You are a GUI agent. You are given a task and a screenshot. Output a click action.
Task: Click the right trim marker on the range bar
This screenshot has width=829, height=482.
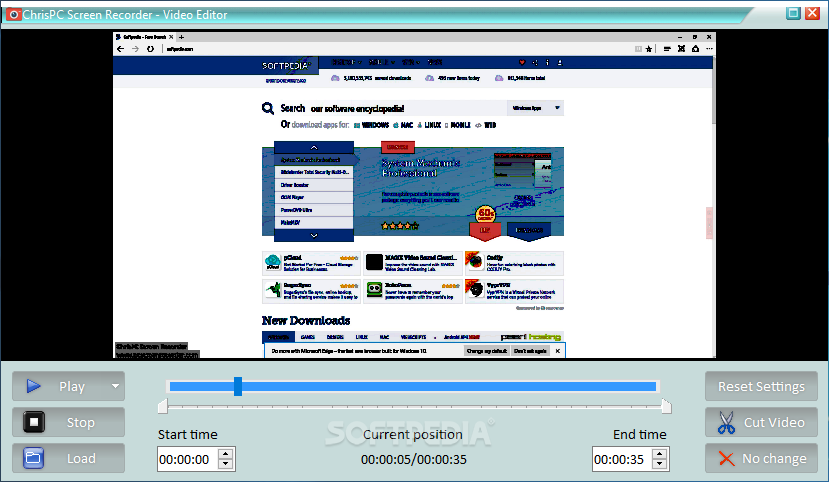click(667, 406)
